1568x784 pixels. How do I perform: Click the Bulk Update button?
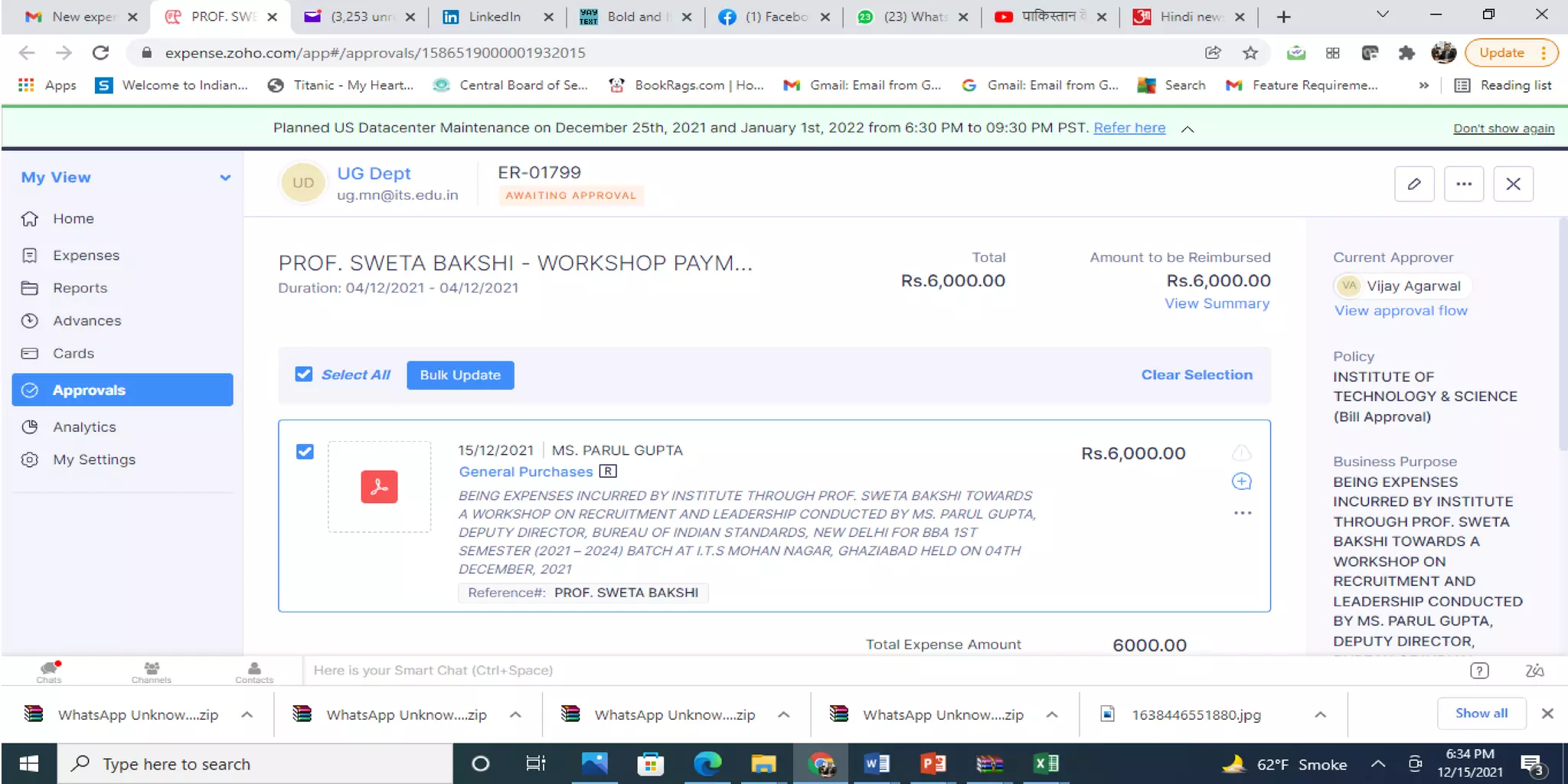click(x=460, y=375)
